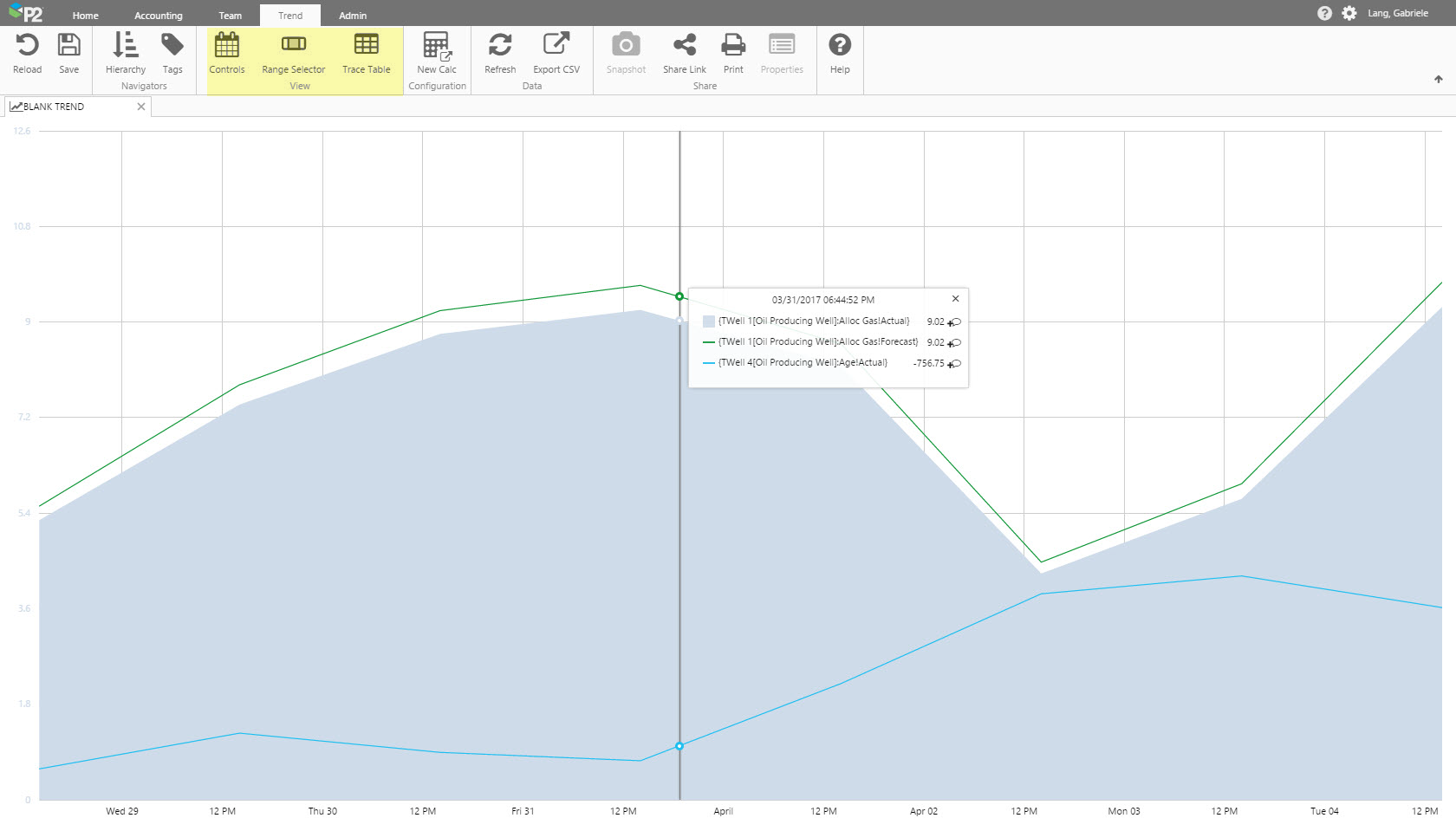The height and width of the screenshot is (818, 1456).
Task: Click the Reload icon
Action: coord(27,45)
